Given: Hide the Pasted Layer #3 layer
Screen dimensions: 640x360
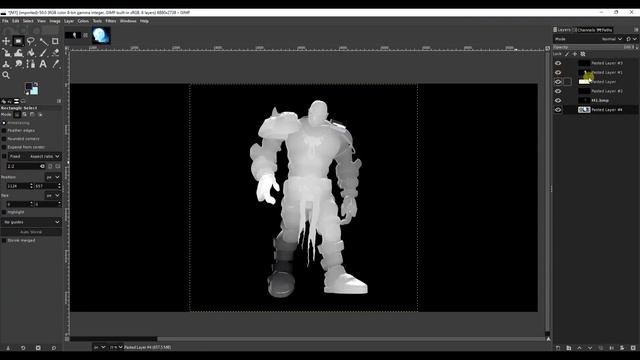Looking at the screenshot, I should point(558,63).
